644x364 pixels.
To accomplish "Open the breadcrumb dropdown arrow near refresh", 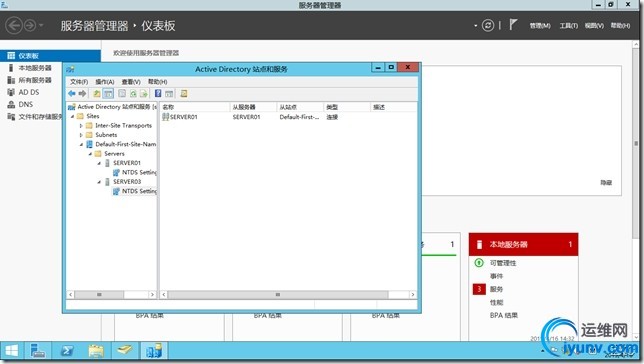I will [x=475, y=26].
